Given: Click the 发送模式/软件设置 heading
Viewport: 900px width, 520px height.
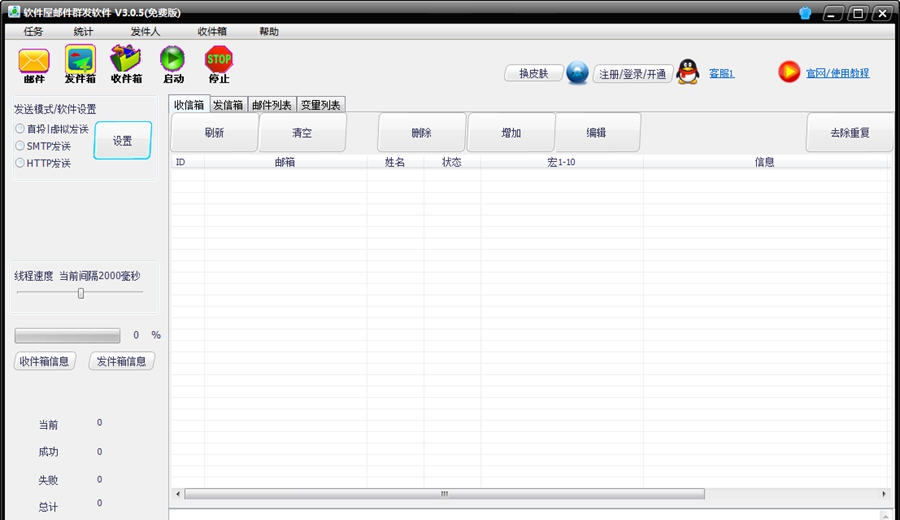Looking at the screenshot, I should (x=55, y=108).
